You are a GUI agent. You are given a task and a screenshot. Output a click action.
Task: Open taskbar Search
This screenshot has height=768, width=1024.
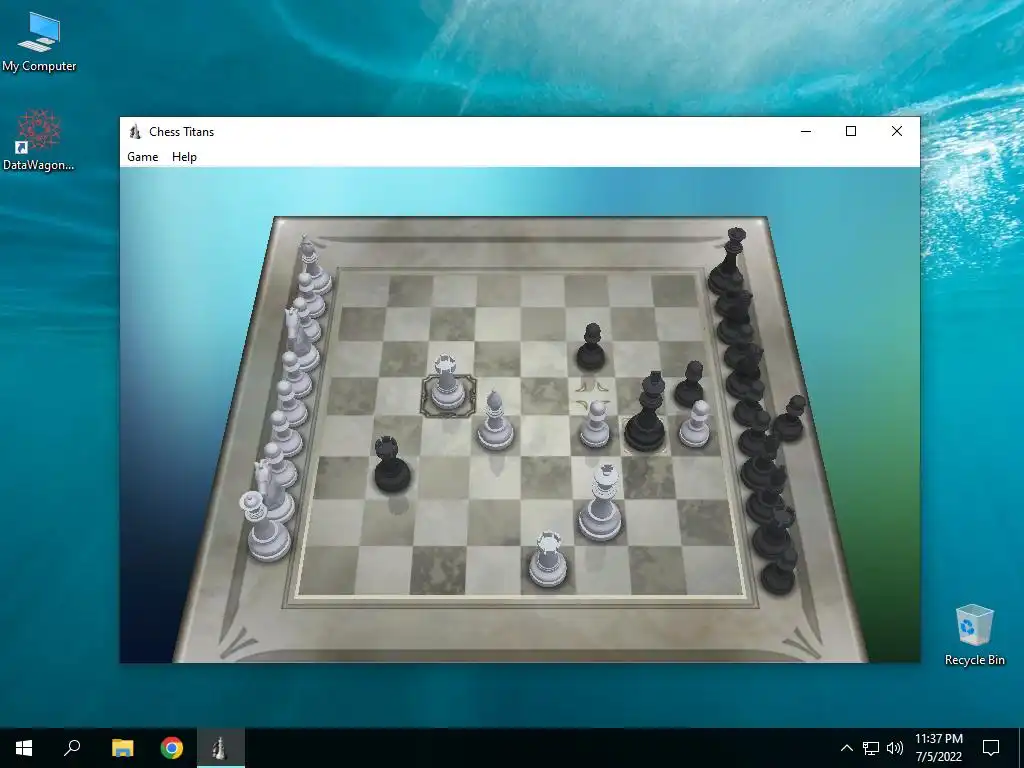coord(72,748)
